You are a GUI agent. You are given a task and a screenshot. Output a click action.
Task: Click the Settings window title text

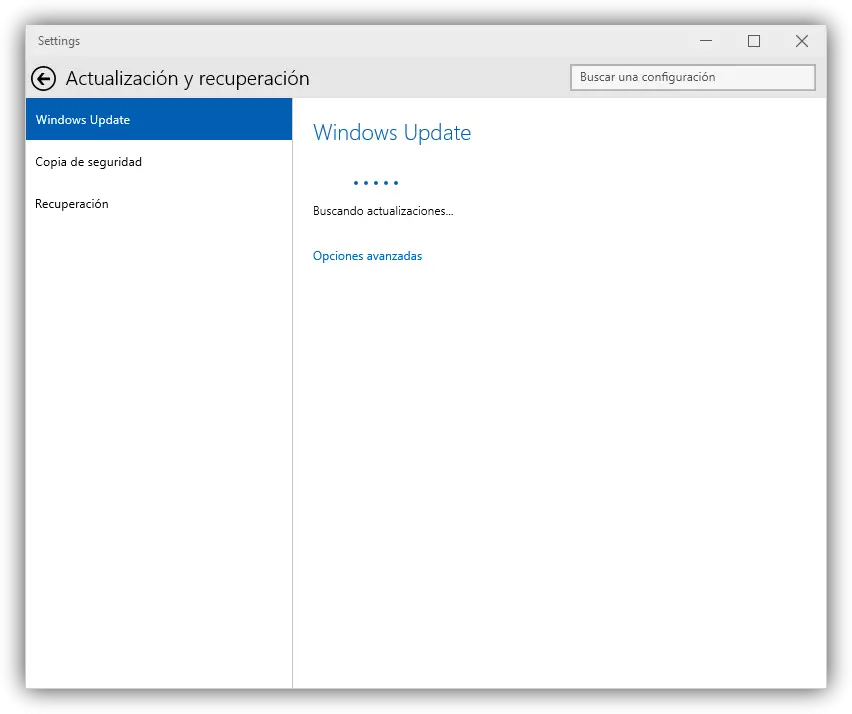point(59,41)
